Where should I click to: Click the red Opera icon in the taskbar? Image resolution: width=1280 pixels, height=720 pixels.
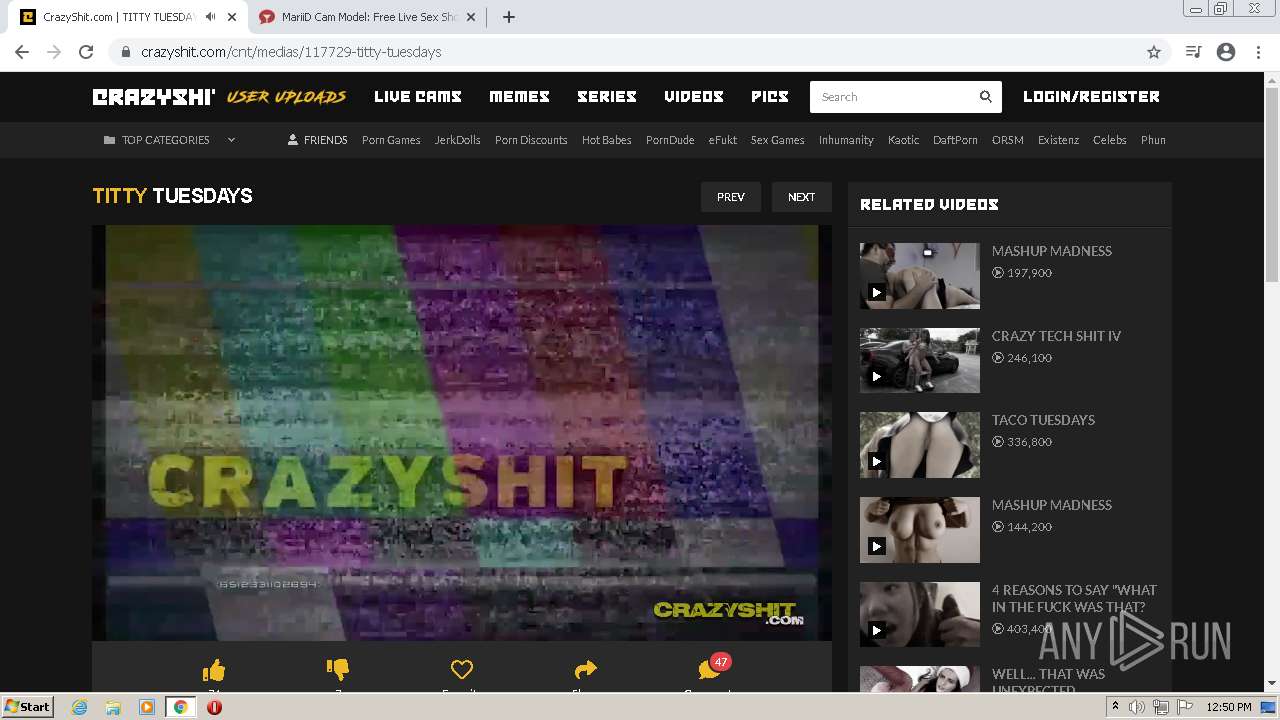tap(214, 707)
